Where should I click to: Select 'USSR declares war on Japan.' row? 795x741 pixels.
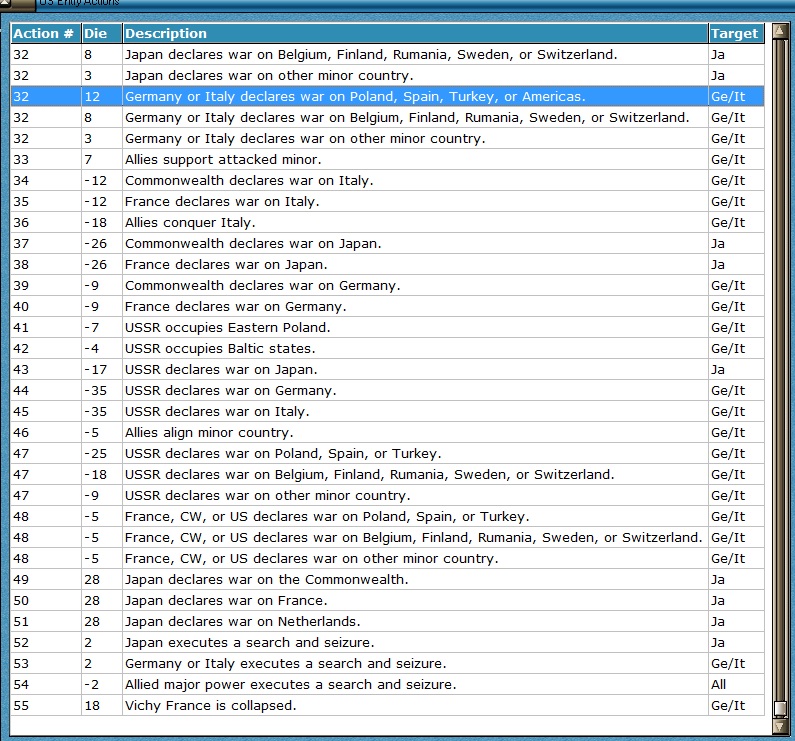(387, 369)
